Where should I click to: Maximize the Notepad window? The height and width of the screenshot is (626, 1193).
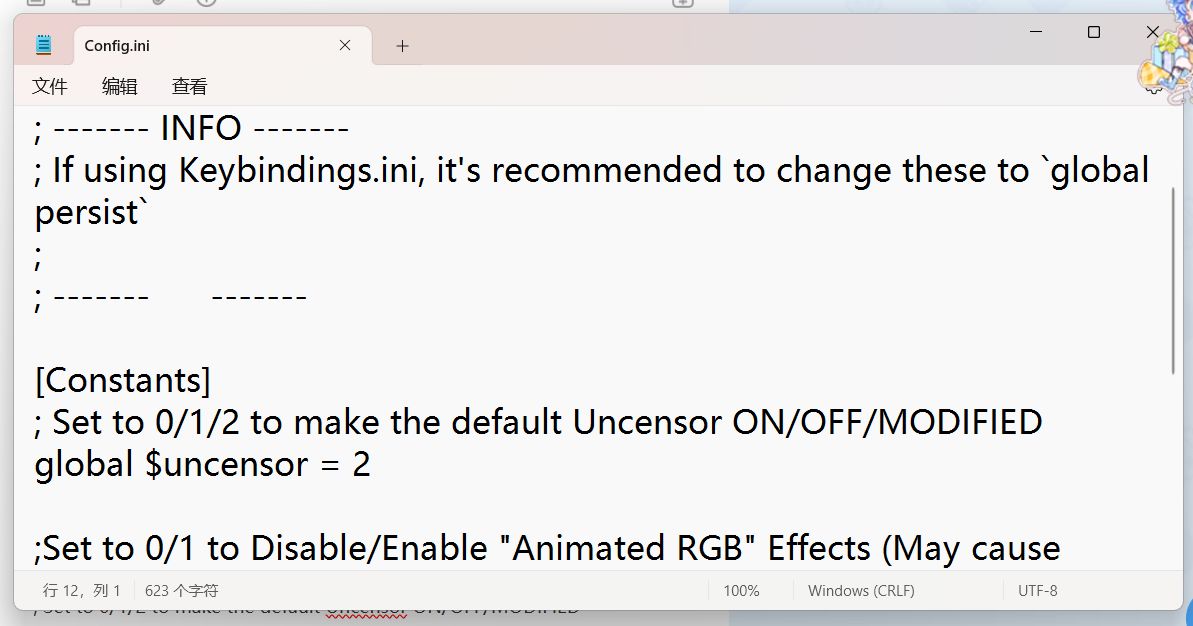(1094, 32)
